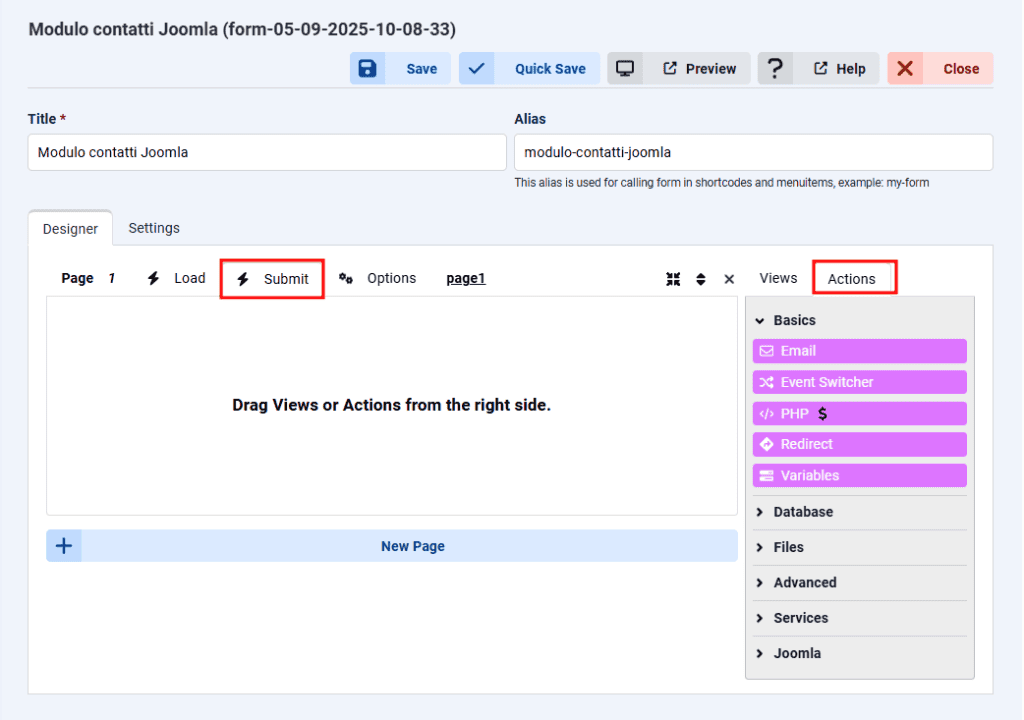Switch to the Settings tab
Viewport: 1024px width, 720px height.
point(154,228)
